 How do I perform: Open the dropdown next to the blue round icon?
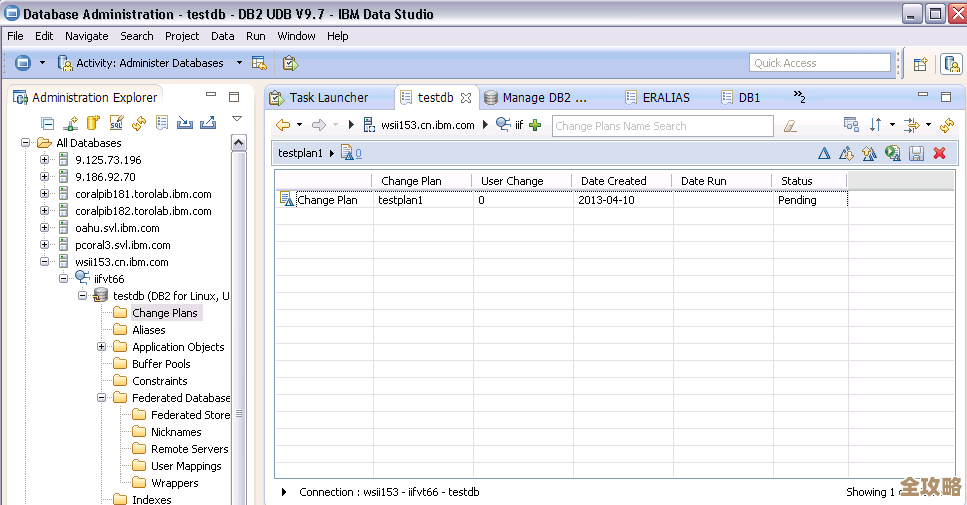tap(42, 62)
